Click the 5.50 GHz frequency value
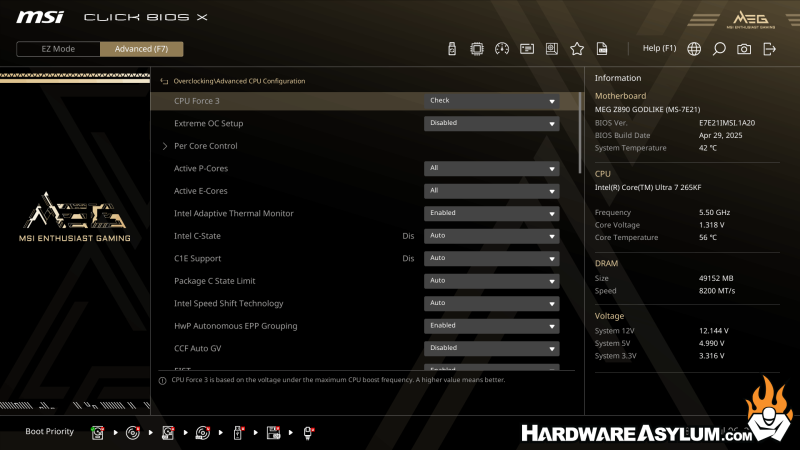The height and width of the screenshot is (450, 800). click(x=714, y=212)
